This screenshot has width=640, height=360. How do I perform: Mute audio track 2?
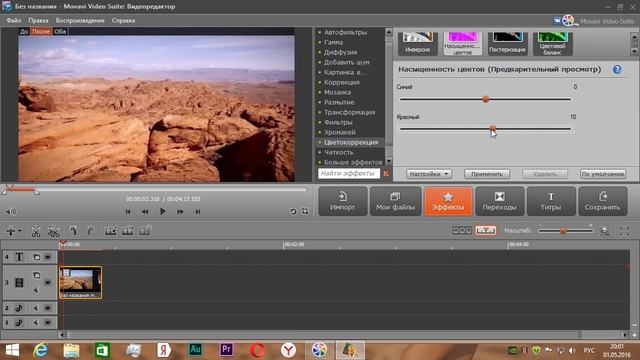(36, 308)
